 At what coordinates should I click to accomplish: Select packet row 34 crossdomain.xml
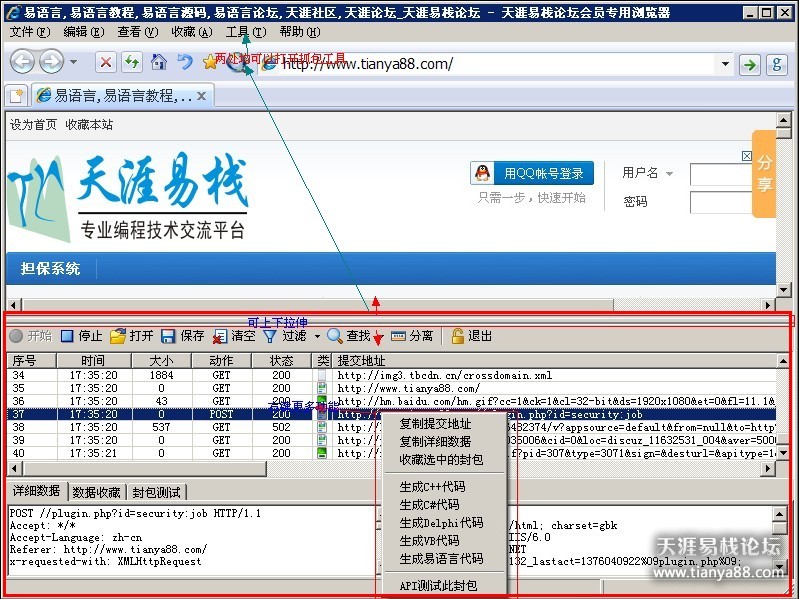[x=391, y=375]
